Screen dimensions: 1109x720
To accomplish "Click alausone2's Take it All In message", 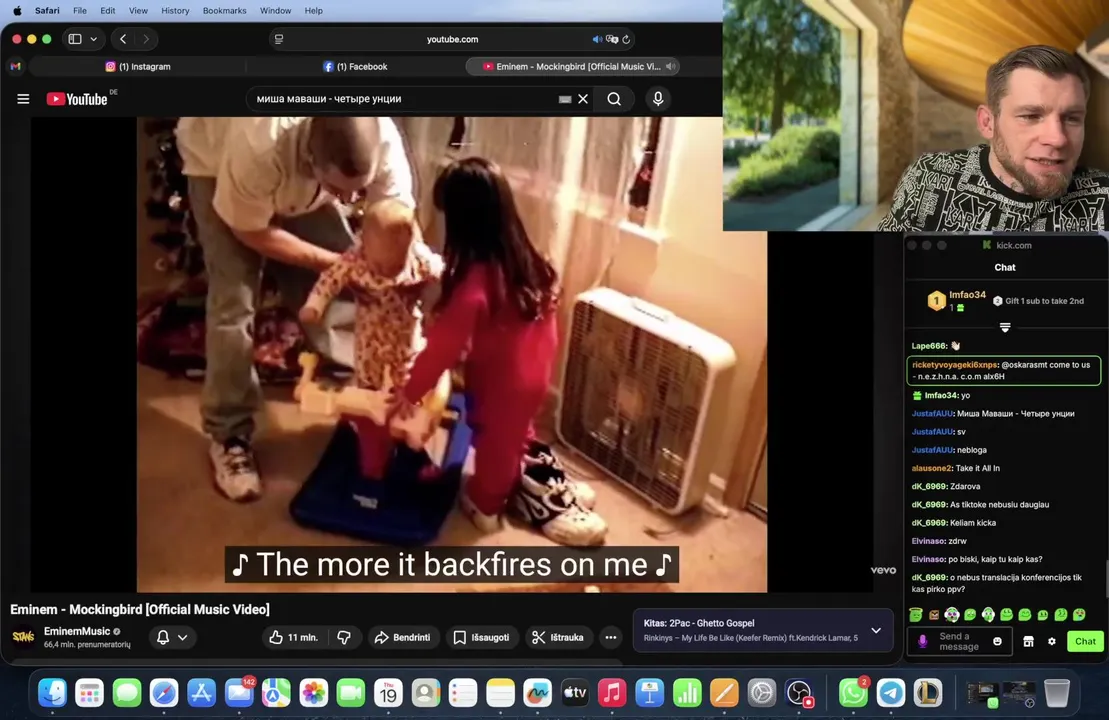I will tap(956, 468).
